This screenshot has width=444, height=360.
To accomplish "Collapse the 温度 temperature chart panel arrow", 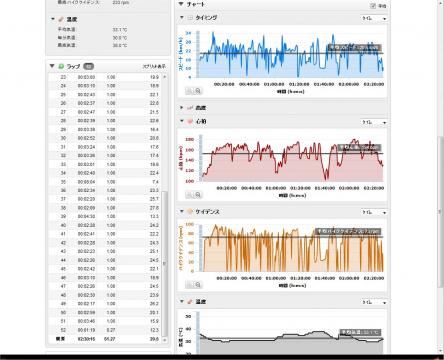I will pos(182,301).
